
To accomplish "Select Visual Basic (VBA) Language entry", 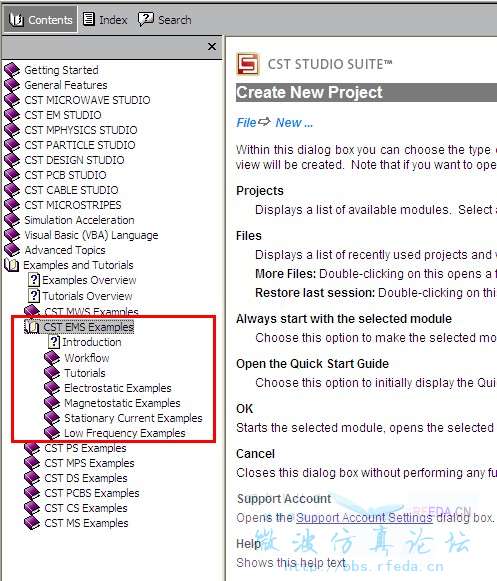I will click(91, 235).
